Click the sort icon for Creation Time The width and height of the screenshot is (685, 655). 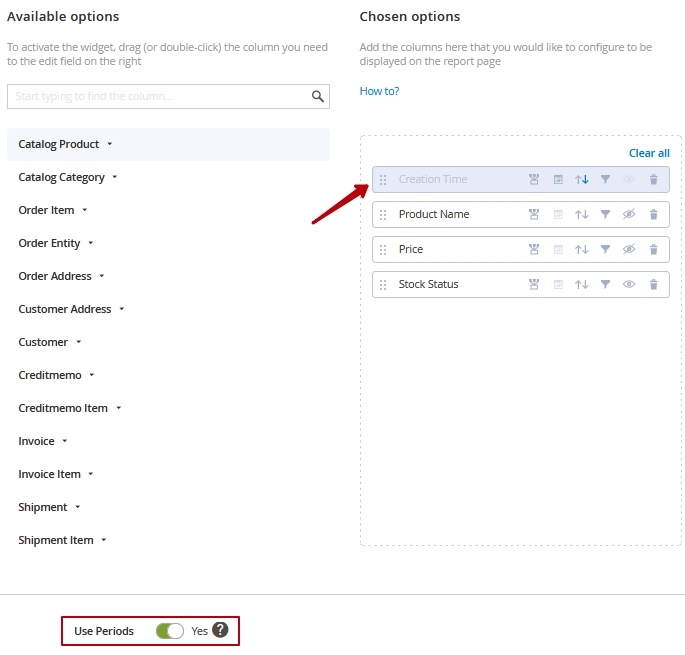click(582, 180)
